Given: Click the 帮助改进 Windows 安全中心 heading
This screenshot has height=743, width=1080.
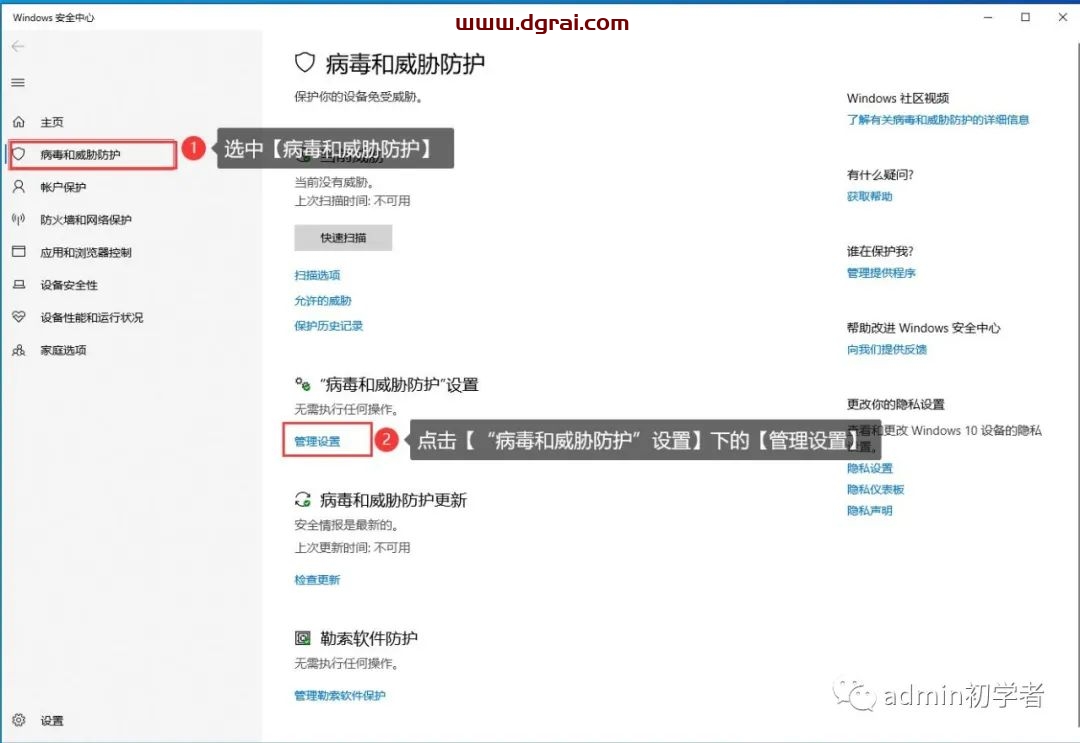Looking at the screenshot, I should click(923, 328).
